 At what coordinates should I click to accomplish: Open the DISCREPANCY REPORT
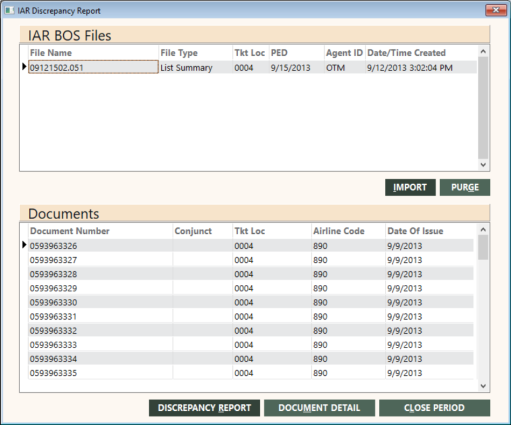(204, 408)
